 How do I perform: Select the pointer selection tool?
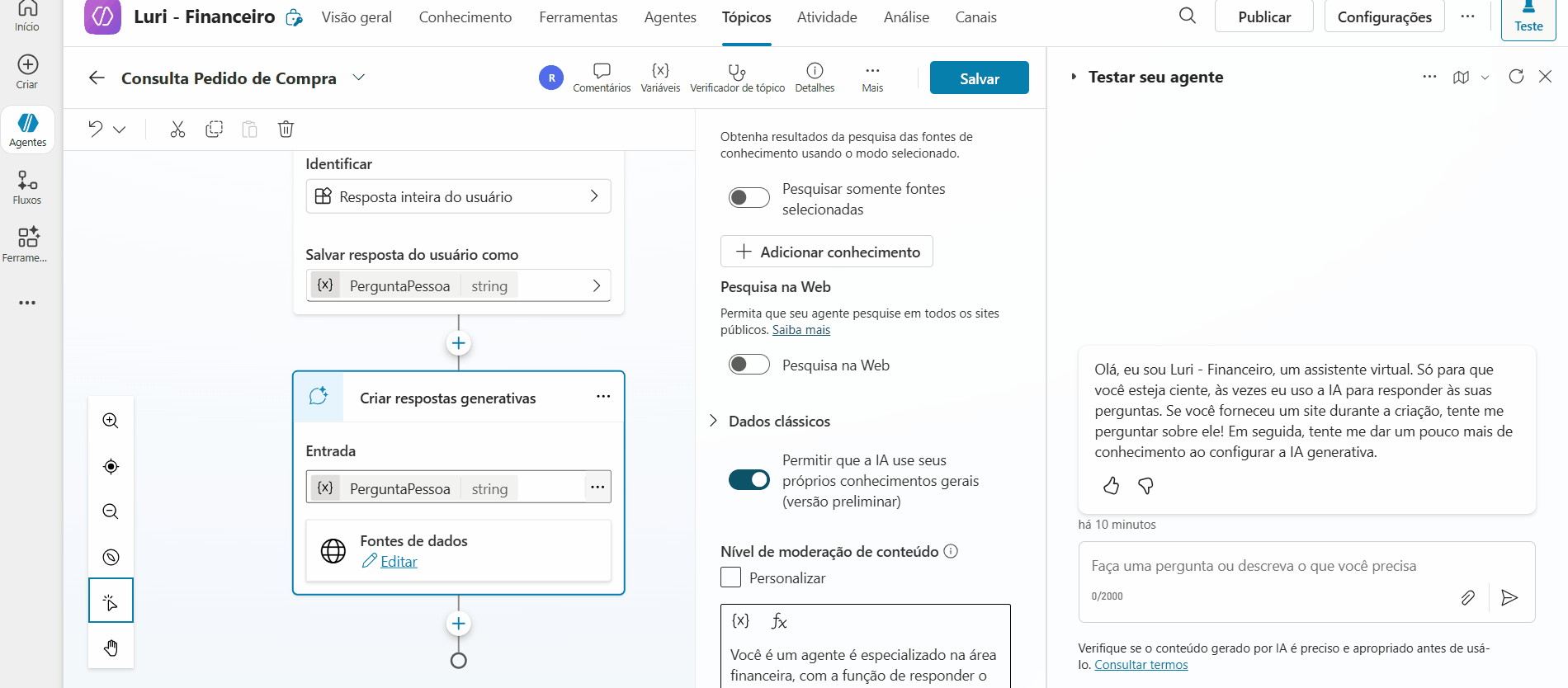[111, 602]
